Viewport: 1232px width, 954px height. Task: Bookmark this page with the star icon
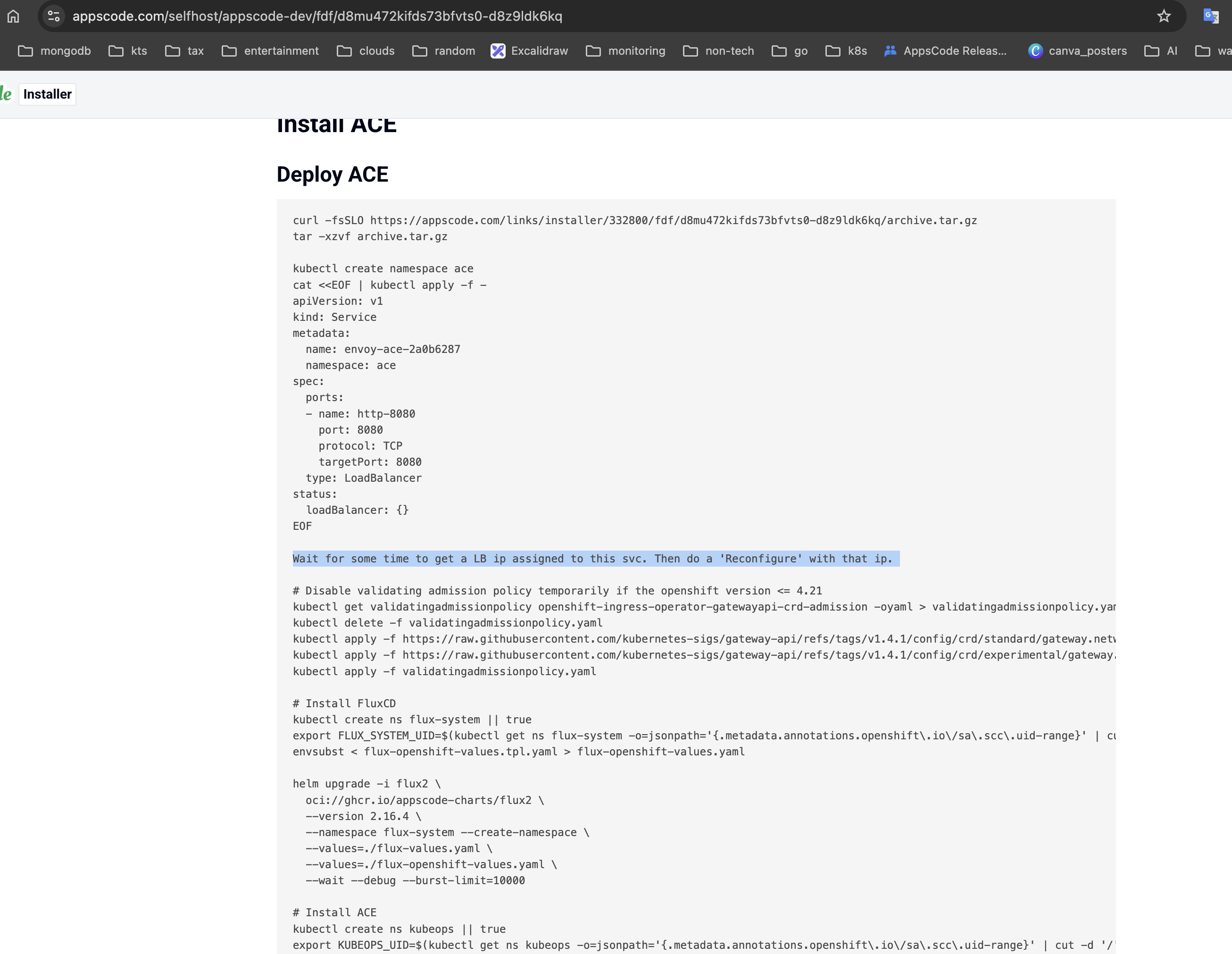[1164, 17]
